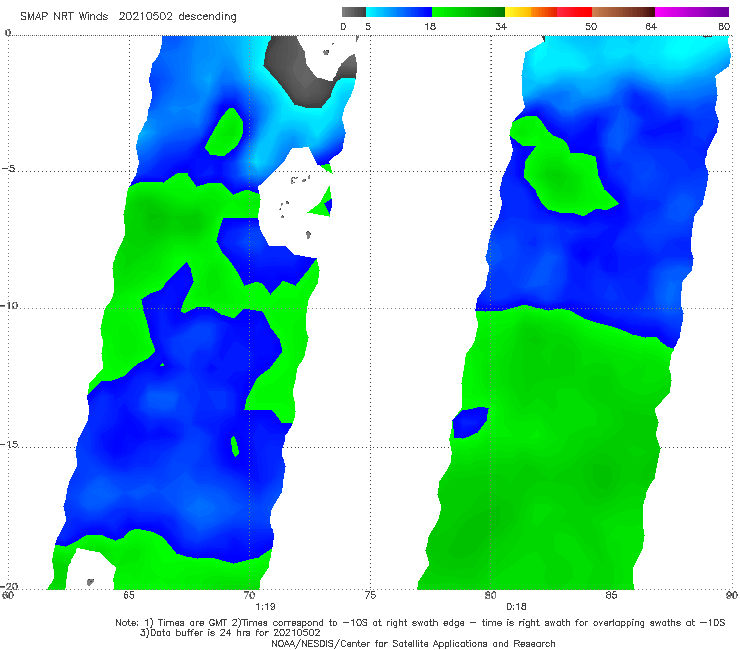
Task: Click the color bar label '50'
Action: 591,26
